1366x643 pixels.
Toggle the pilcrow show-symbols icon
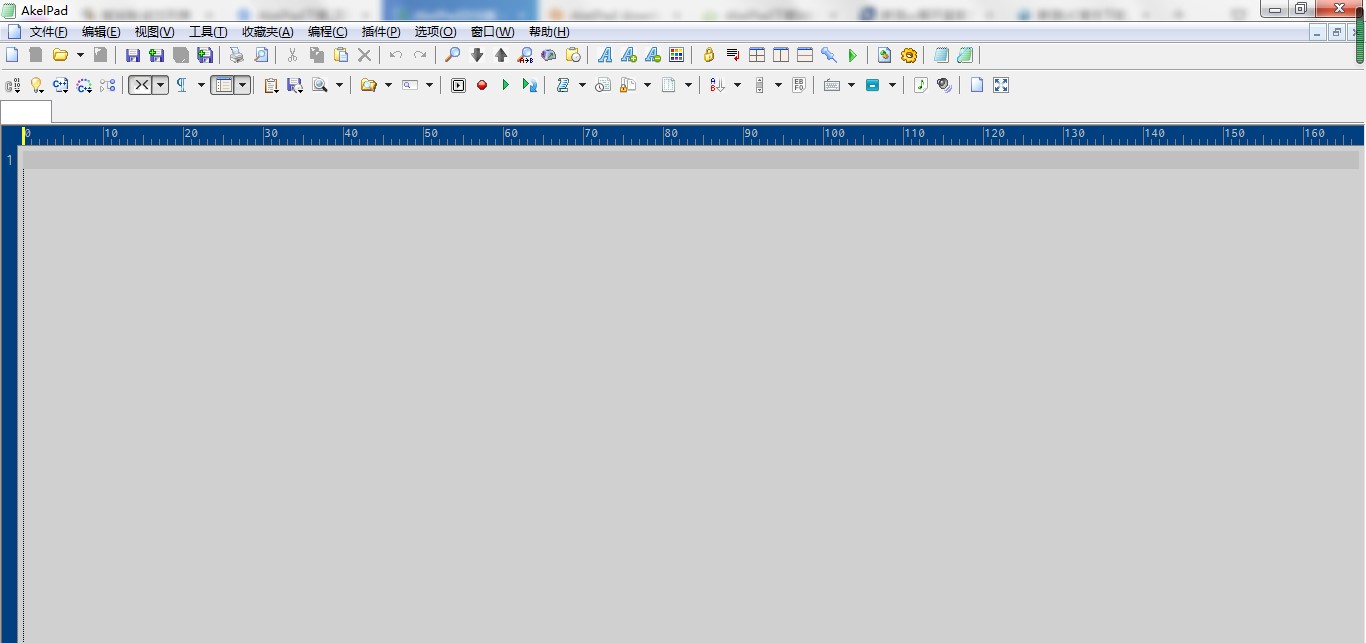coord(182,85)
